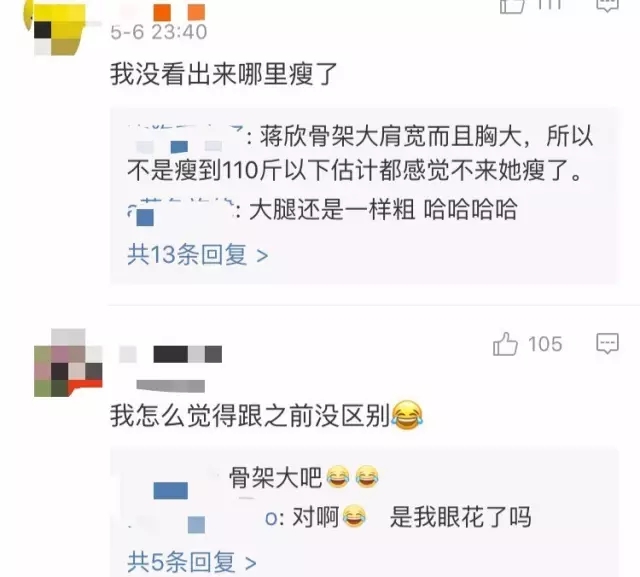This screenshot has height=577, width=640.
Task: Like the top comment posted 5-6 23:40
Action: tap(512, 6)
